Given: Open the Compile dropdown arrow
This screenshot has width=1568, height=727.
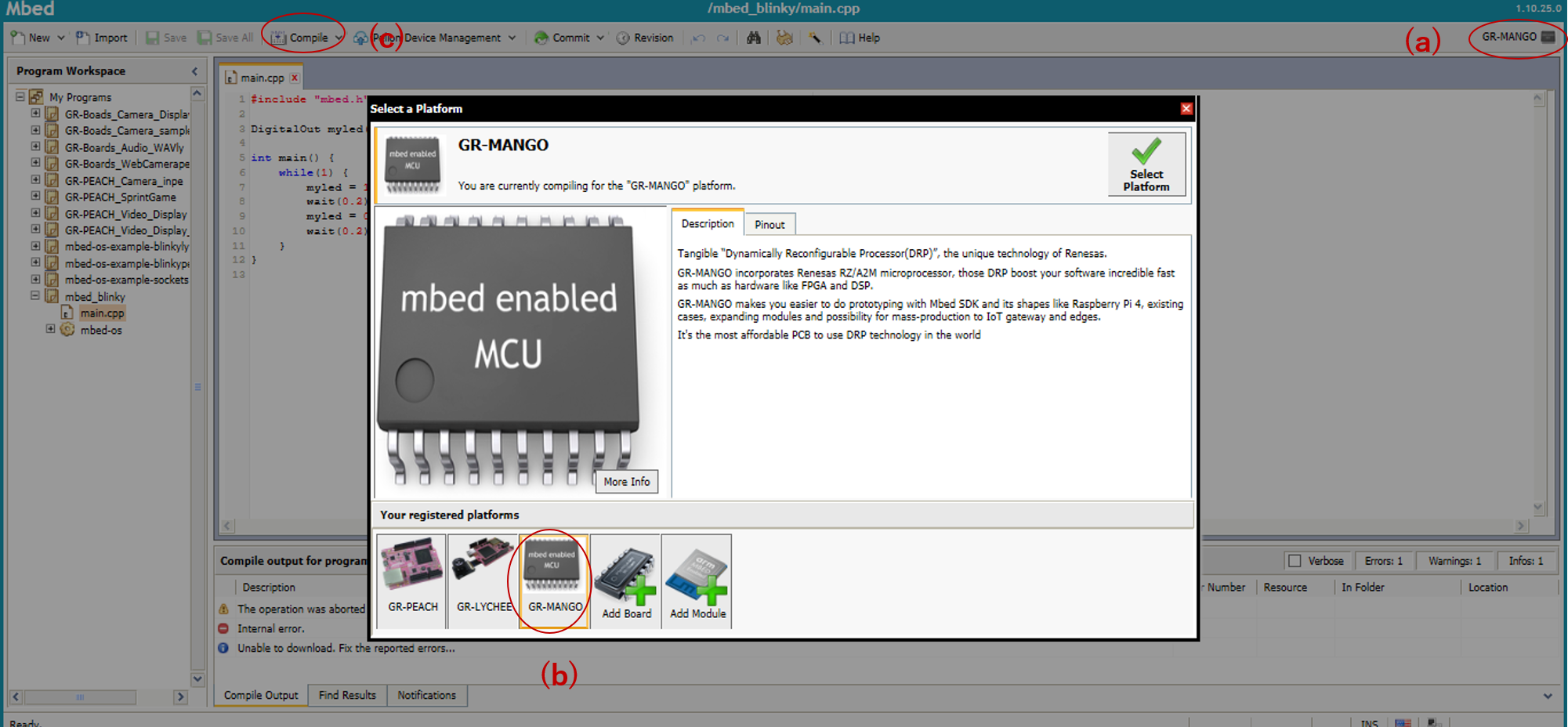Looking at the screenshot, I should tap(339, 38).
